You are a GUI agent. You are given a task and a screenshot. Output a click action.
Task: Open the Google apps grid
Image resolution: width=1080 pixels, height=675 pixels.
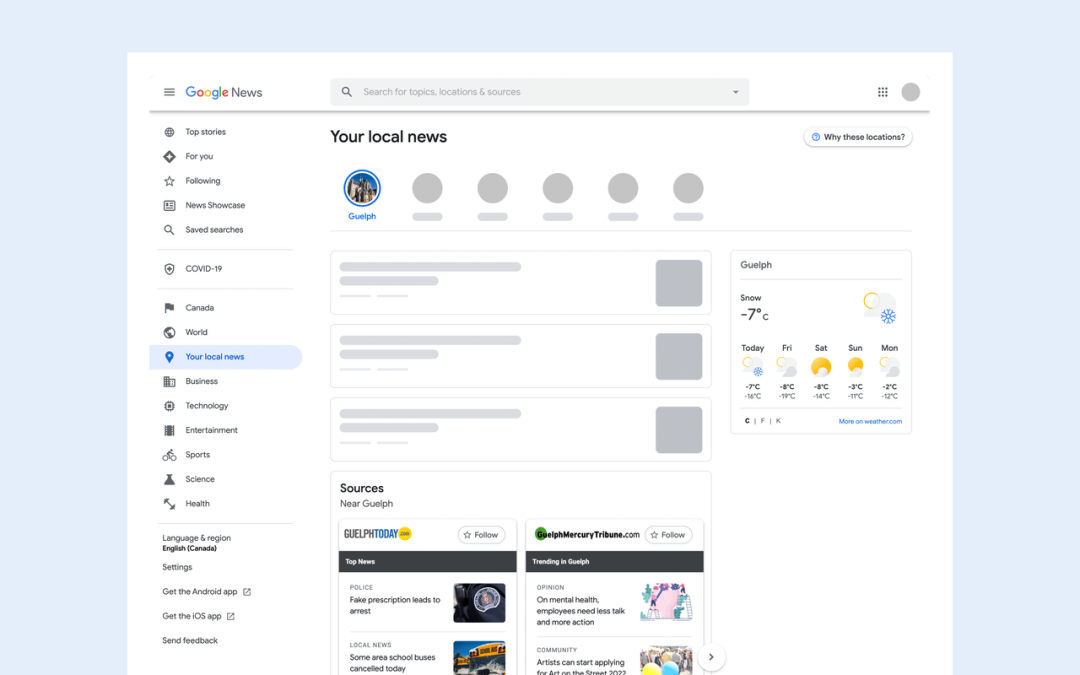(882, 92)
